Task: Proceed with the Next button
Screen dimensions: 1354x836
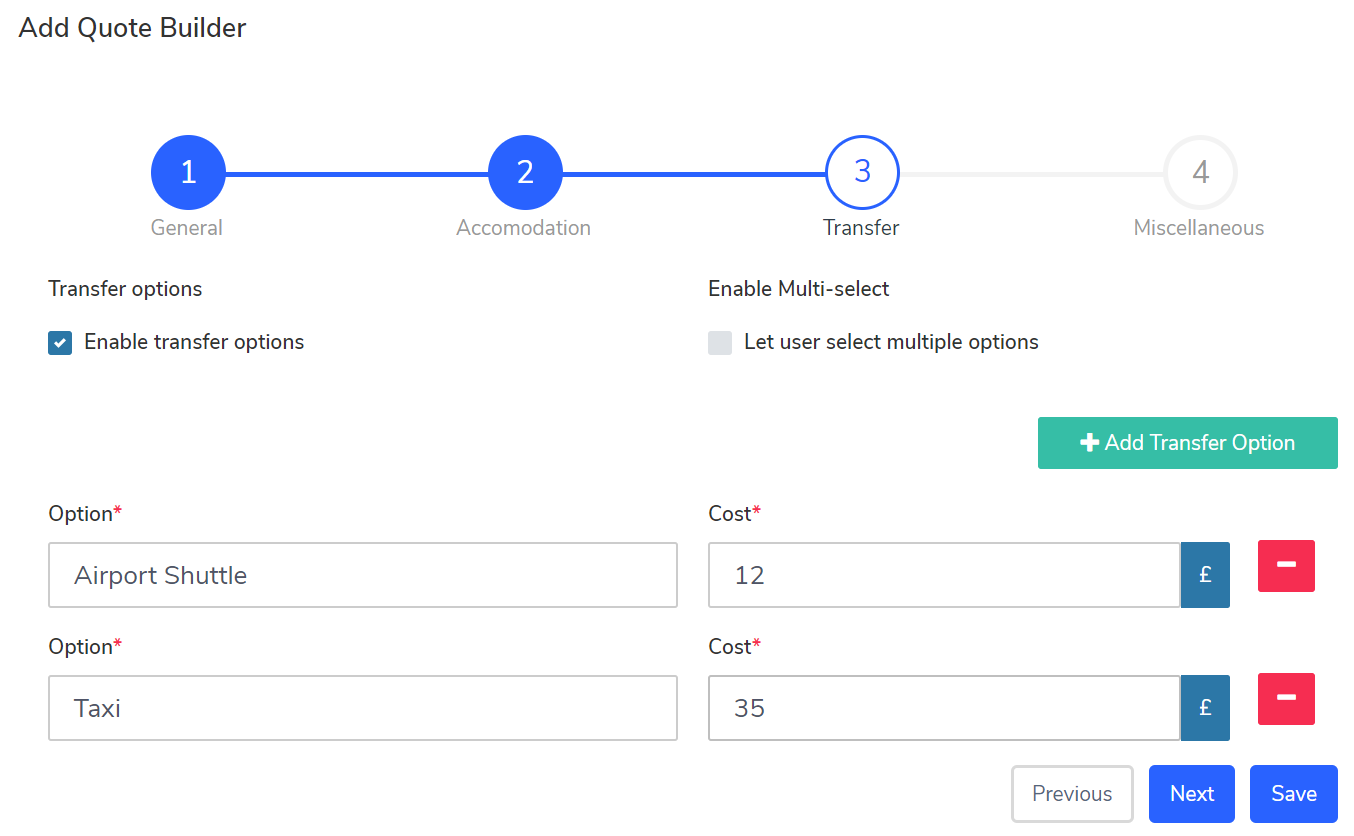Action: pyautogui.click(x=1191, y=794)
